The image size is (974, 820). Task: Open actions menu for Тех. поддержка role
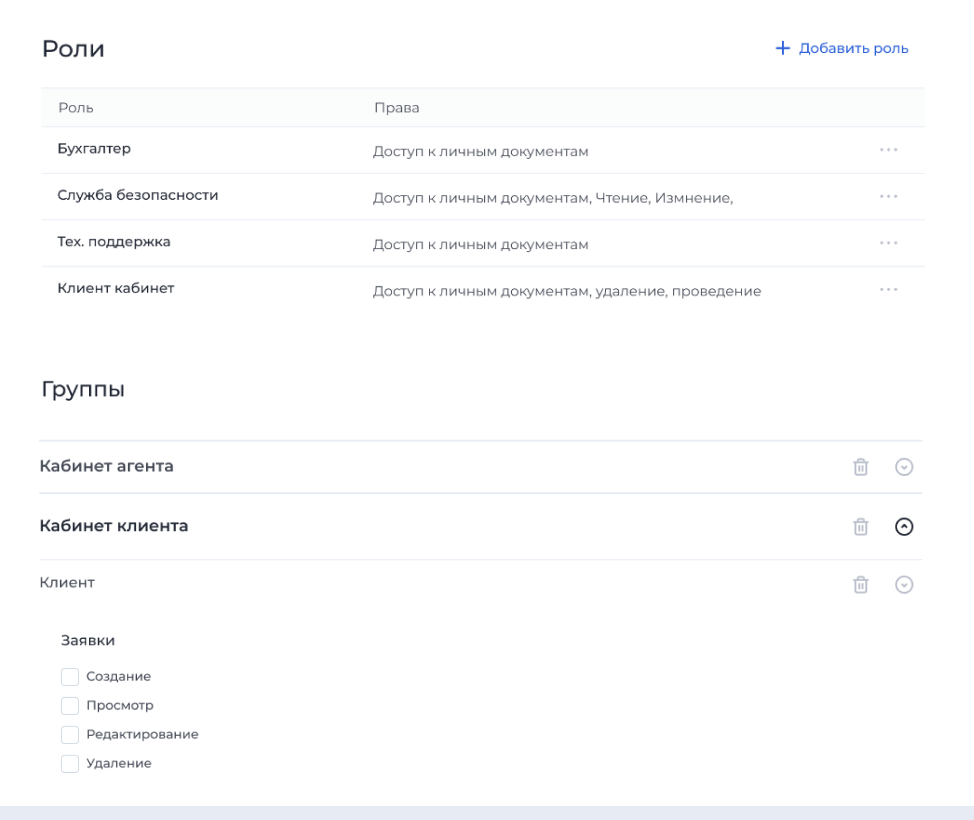888,242
